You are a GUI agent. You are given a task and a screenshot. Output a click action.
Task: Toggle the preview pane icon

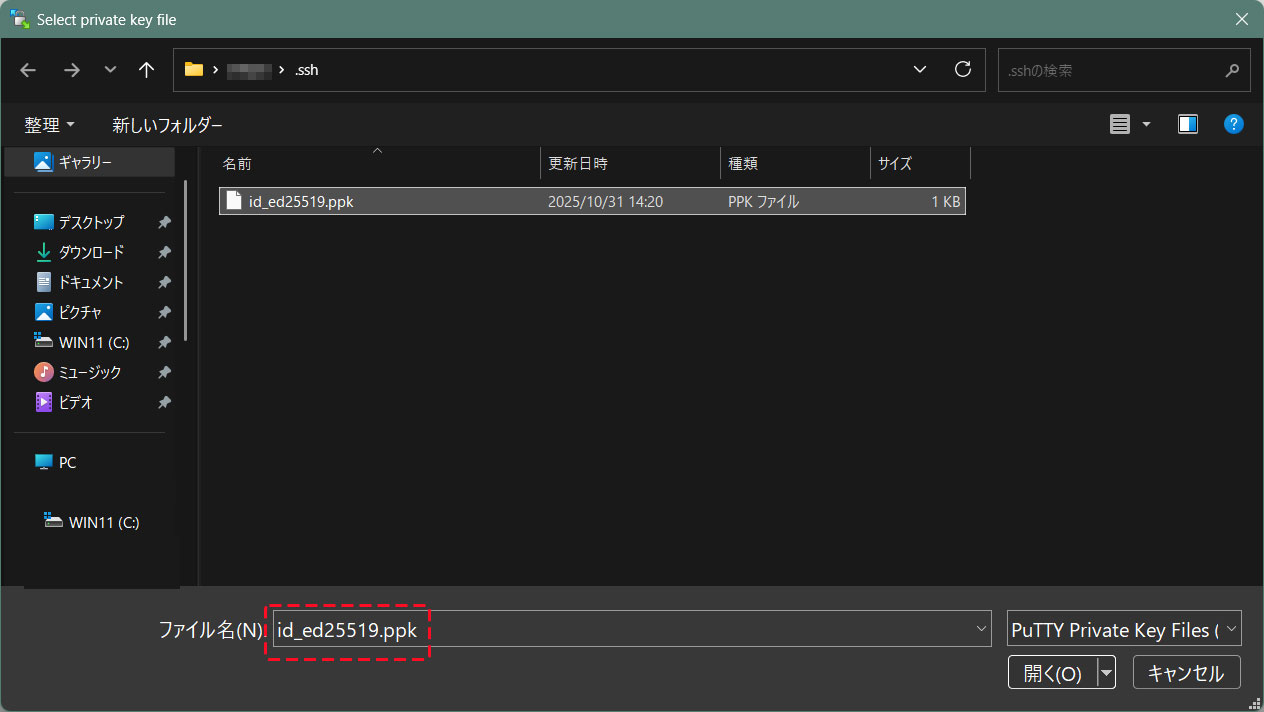click(x=1188, y=124)
